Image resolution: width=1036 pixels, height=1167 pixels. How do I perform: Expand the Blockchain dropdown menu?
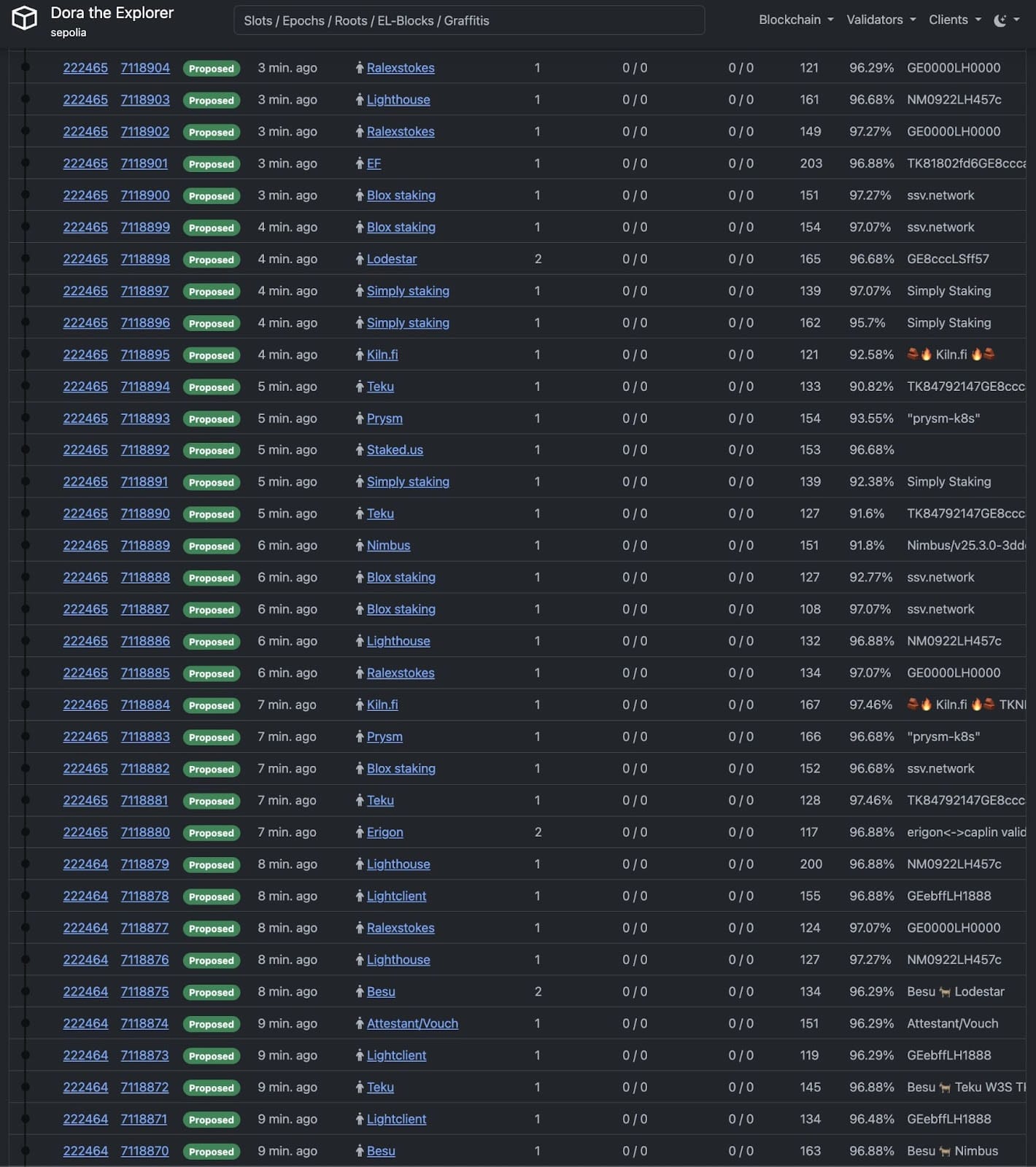coord(795,20)
